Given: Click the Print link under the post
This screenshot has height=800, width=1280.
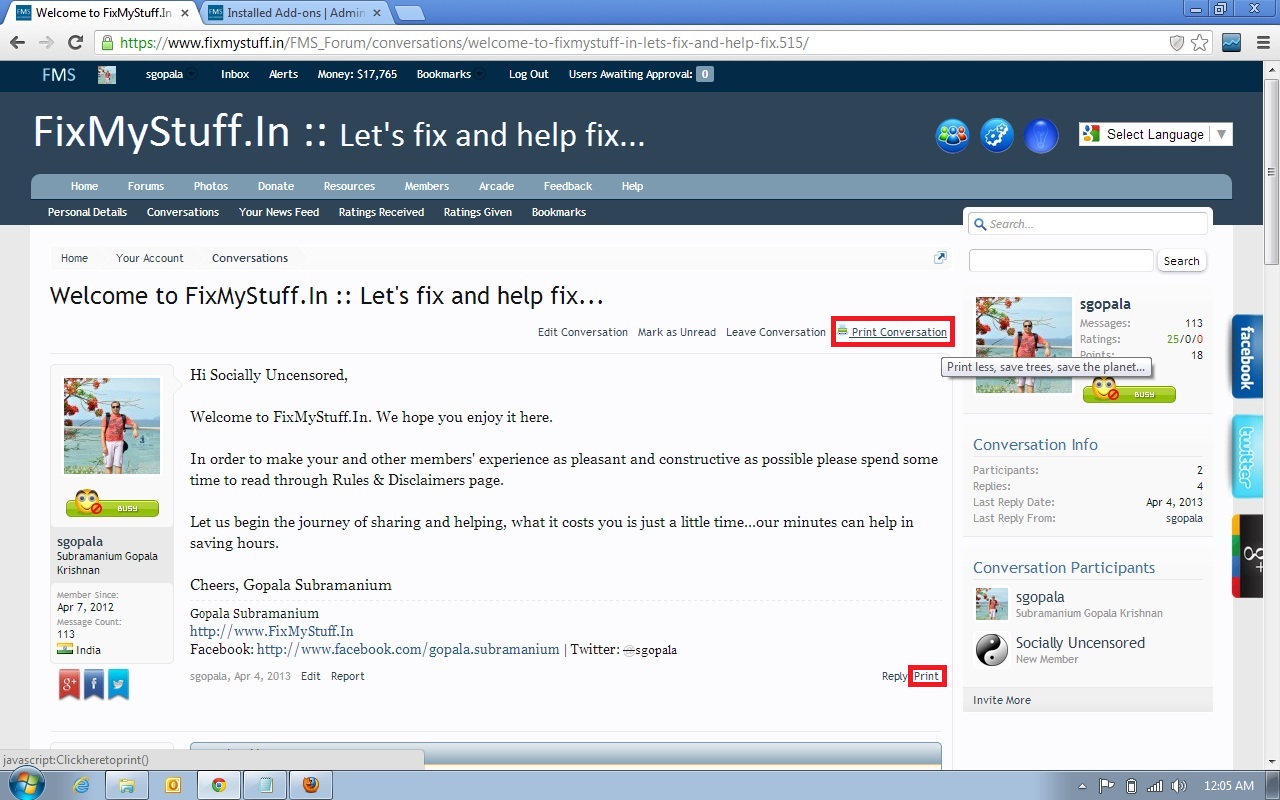Looking at the screenshot, I should 927,676.
